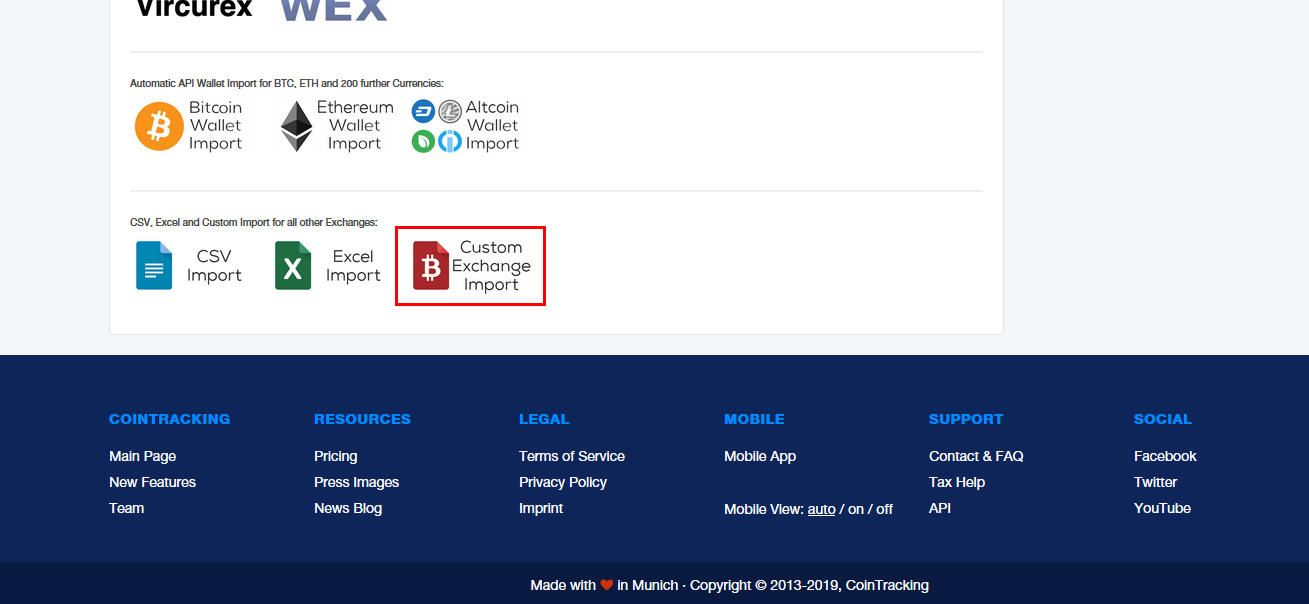The width and height of the screenshot is (1309, 604).
Task: Click the MOBILE footer heading
Action: point(754,419)
